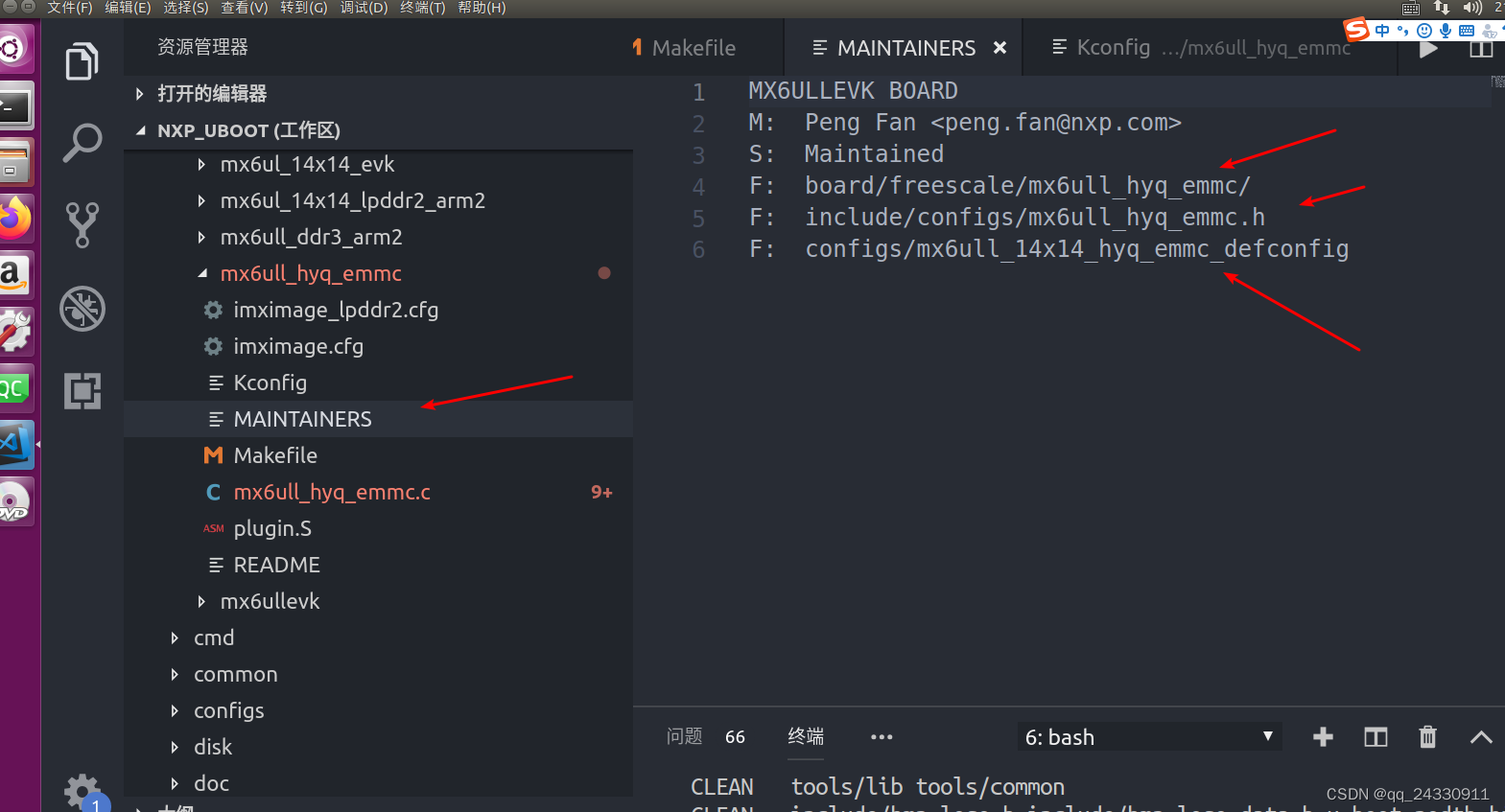This screenshot has width=1505, height=812.
Task: Click the split editor icon
Action: pyautogui.click(x=1481, y=48)
